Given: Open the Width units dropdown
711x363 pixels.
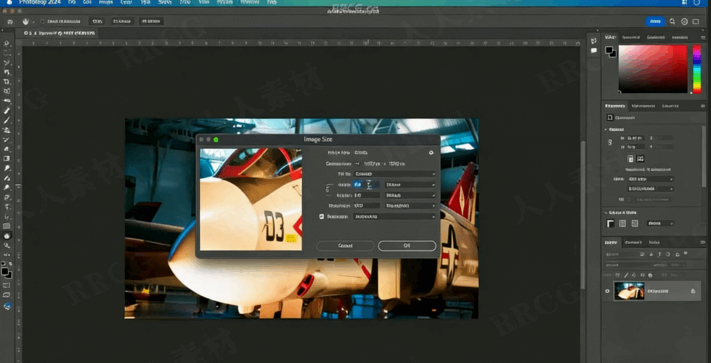Looking at the screenshot, I should pos(410,184).
